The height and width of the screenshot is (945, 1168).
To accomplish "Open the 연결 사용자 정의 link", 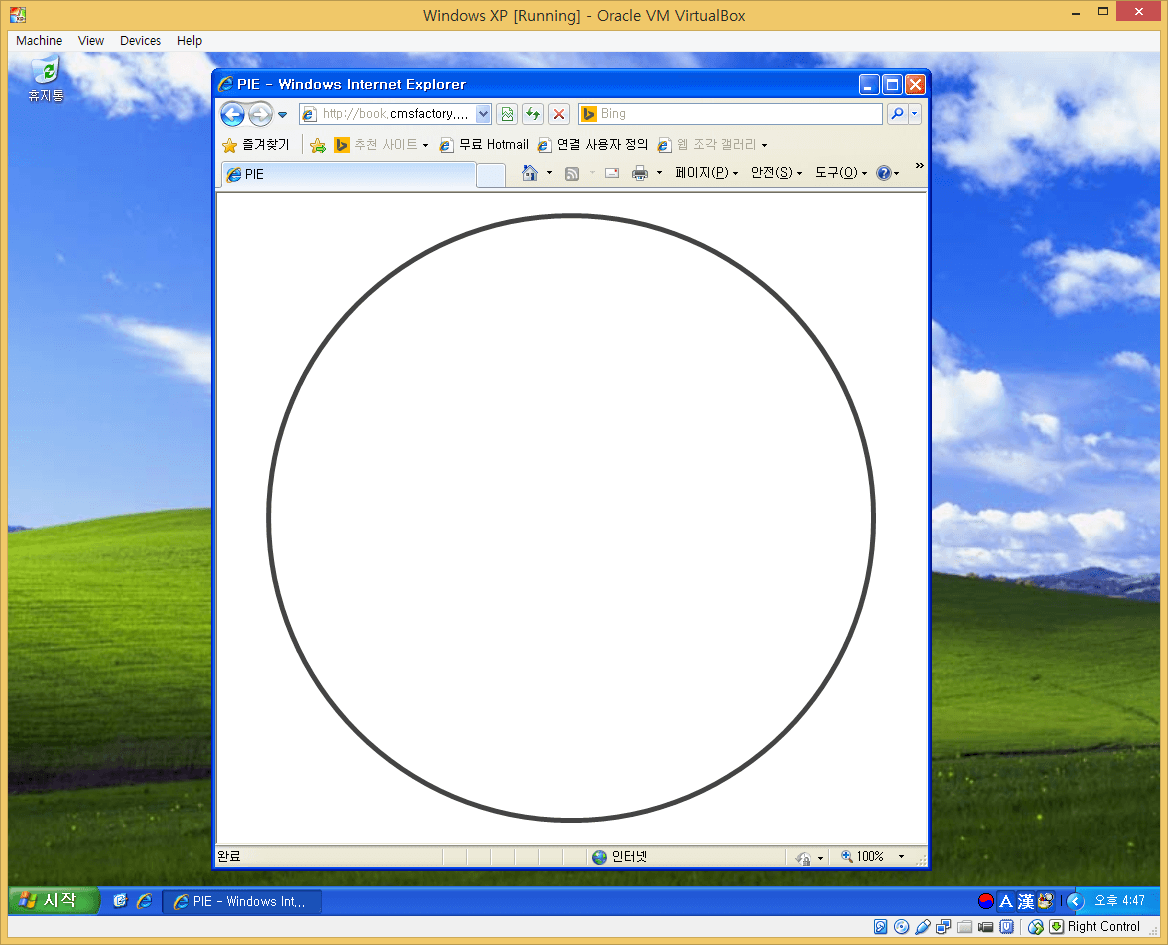I will [x=593, y=144].
